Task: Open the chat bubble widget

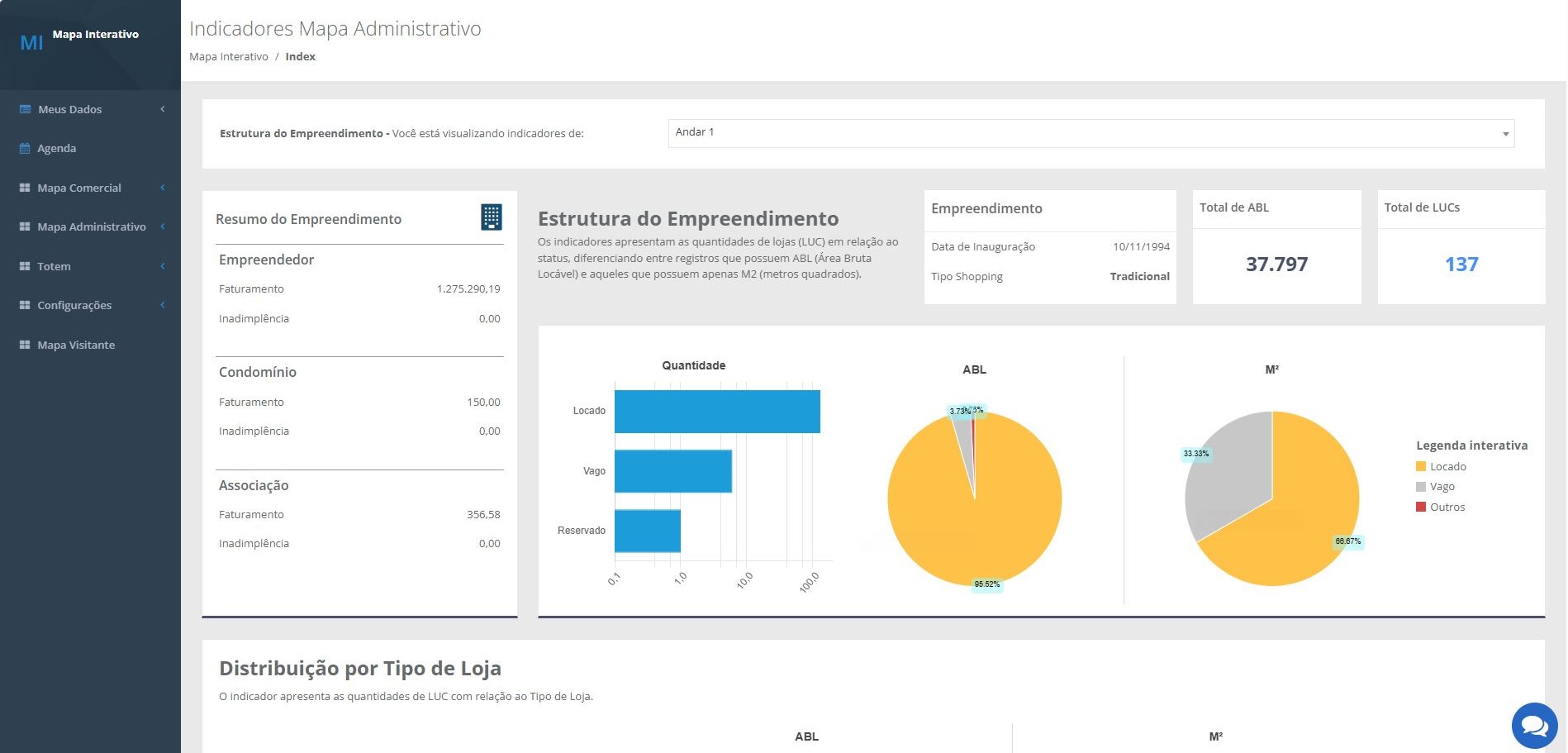Action: [x=1534, y=726]
